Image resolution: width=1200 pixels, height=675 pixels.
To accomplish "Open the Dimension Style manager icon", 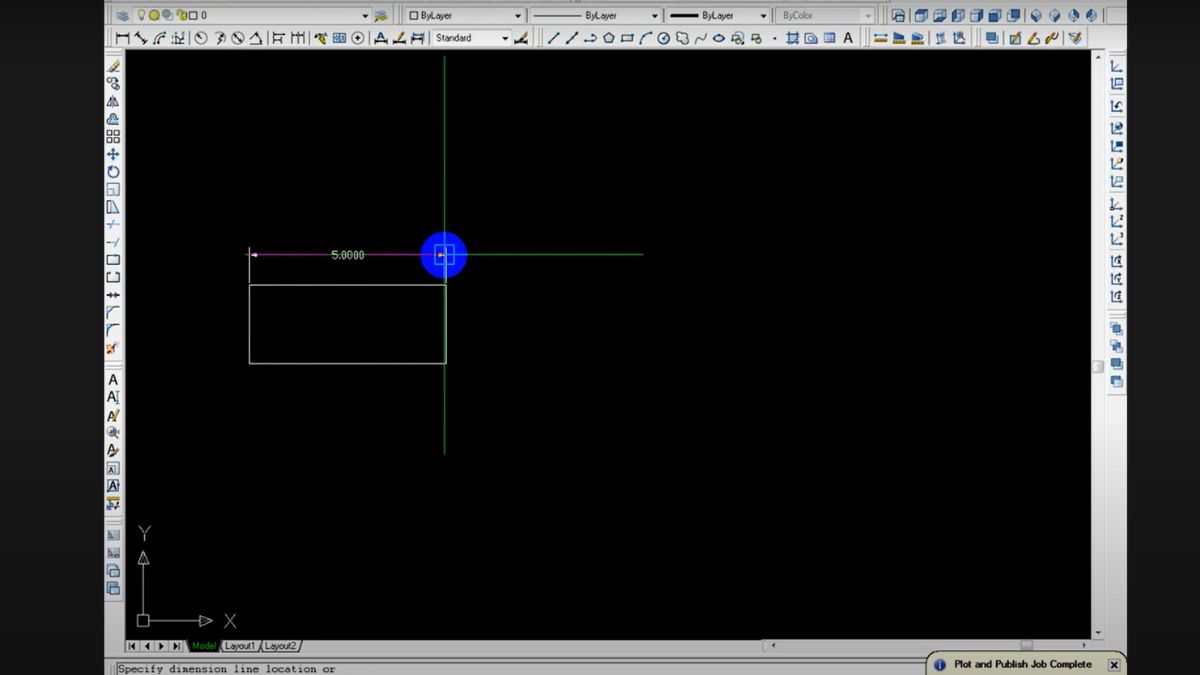I will point(520,38).
